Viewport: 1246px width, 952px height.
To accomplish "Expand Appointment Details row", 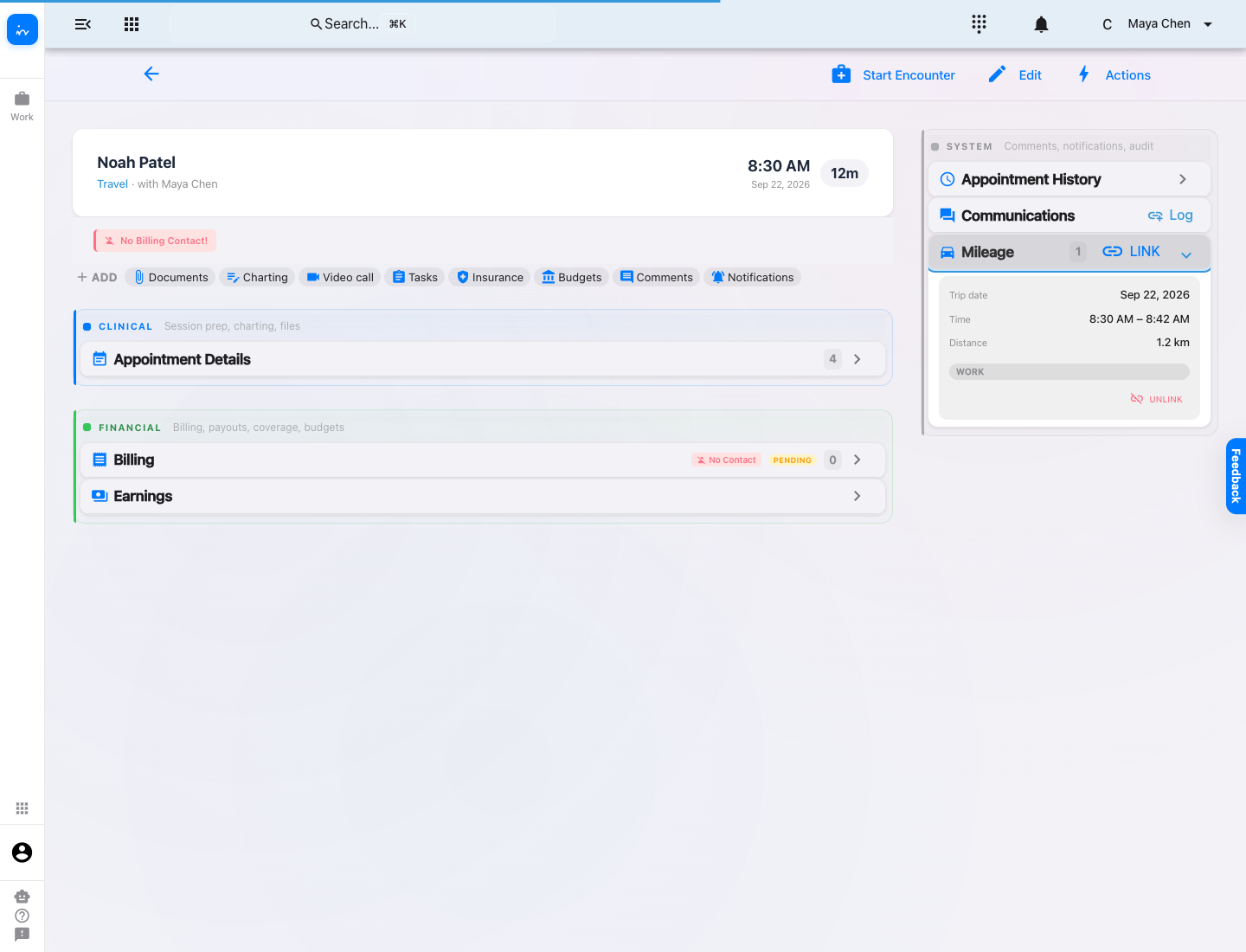I will [483, 359].
